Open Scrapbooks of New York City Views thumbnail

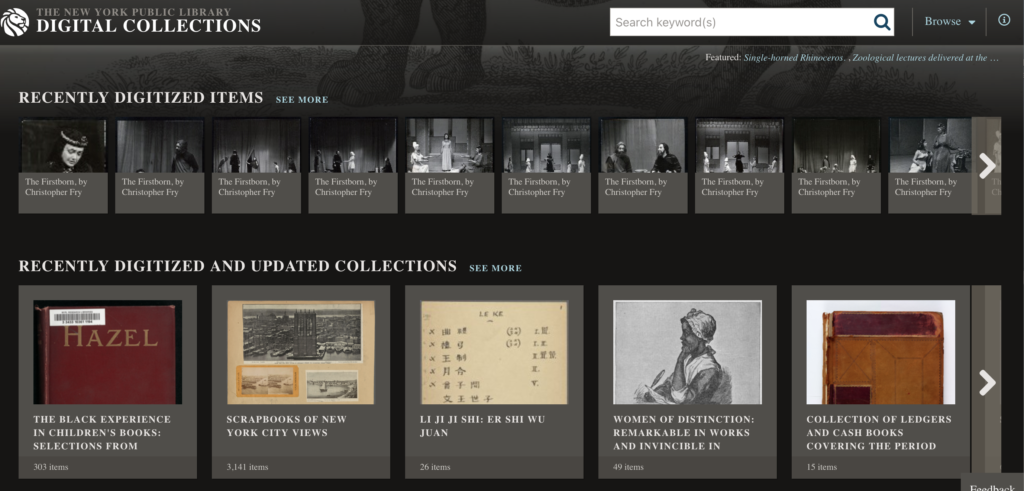click(x=301, y=352)
